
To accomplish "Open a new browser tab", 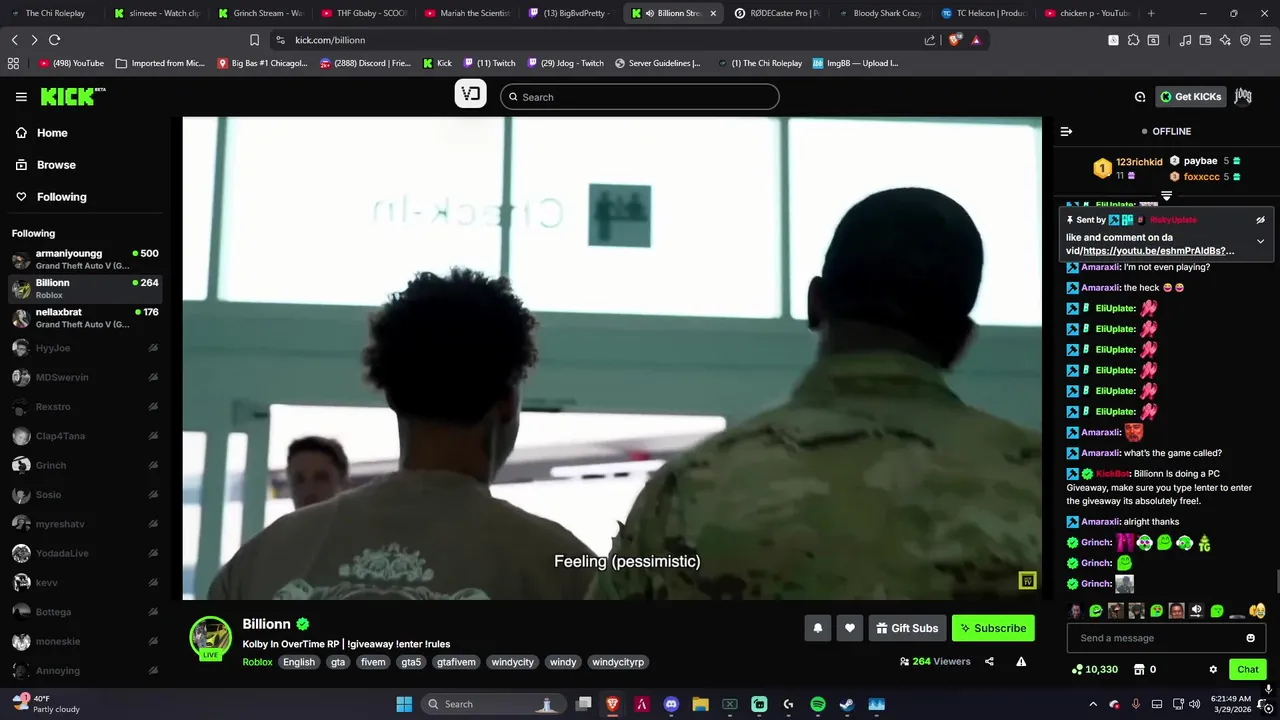I will coord(1151,13).
